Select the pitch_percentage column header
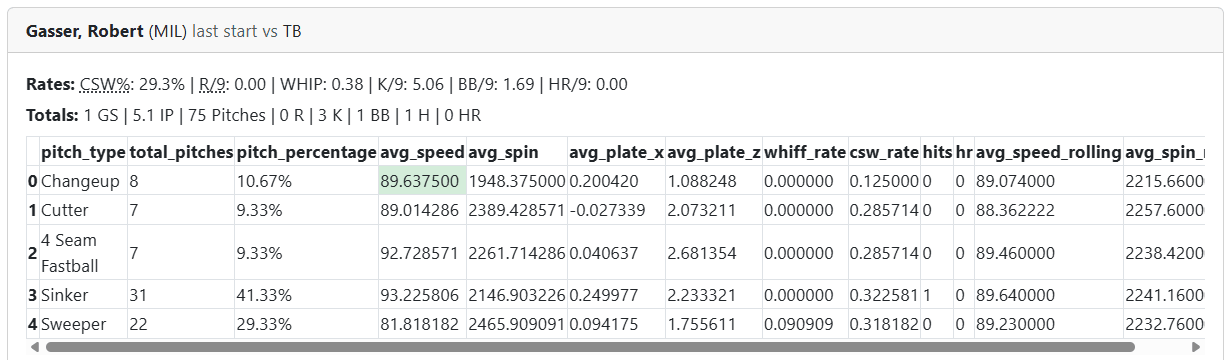 click(x=306, y=153)
